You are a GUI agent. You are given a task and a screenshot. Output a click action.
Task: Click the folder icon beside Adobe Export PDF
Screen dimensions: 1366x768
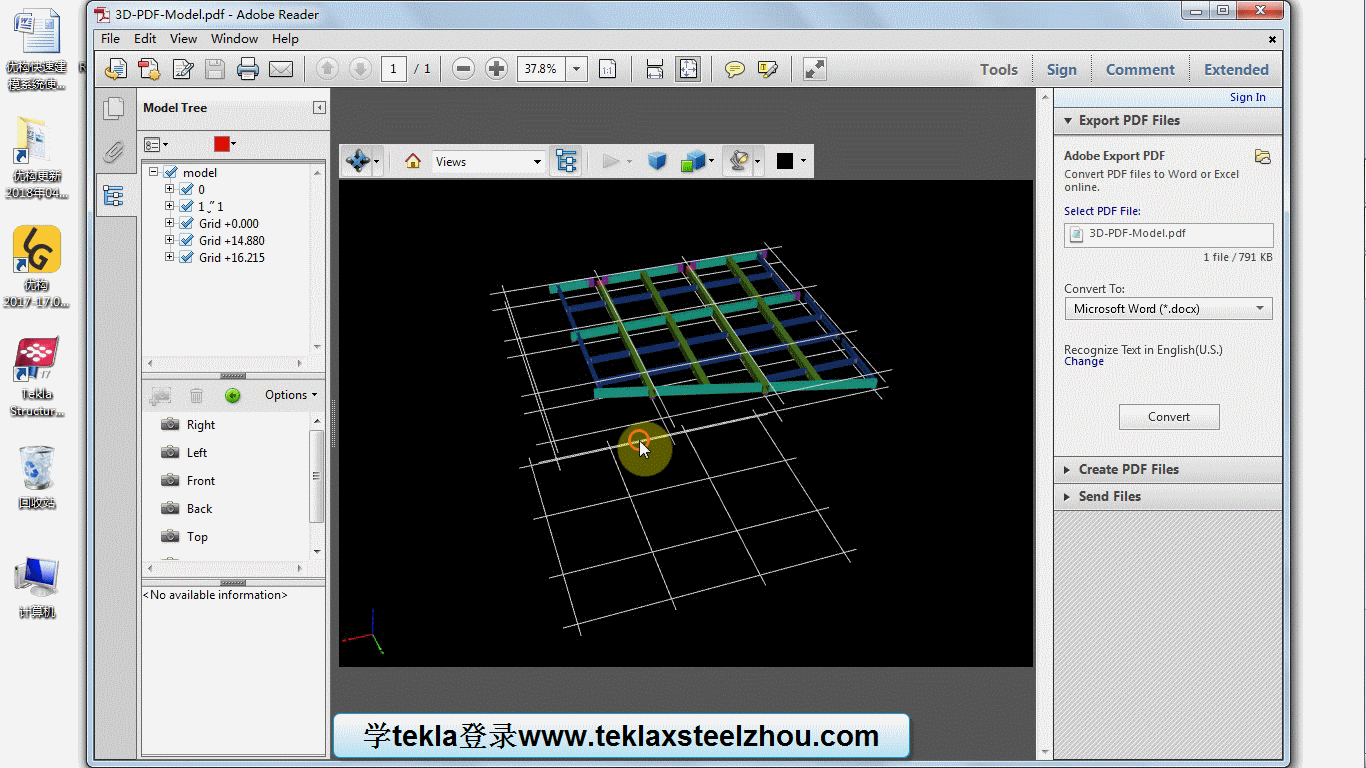click(x=1263, y=157)
